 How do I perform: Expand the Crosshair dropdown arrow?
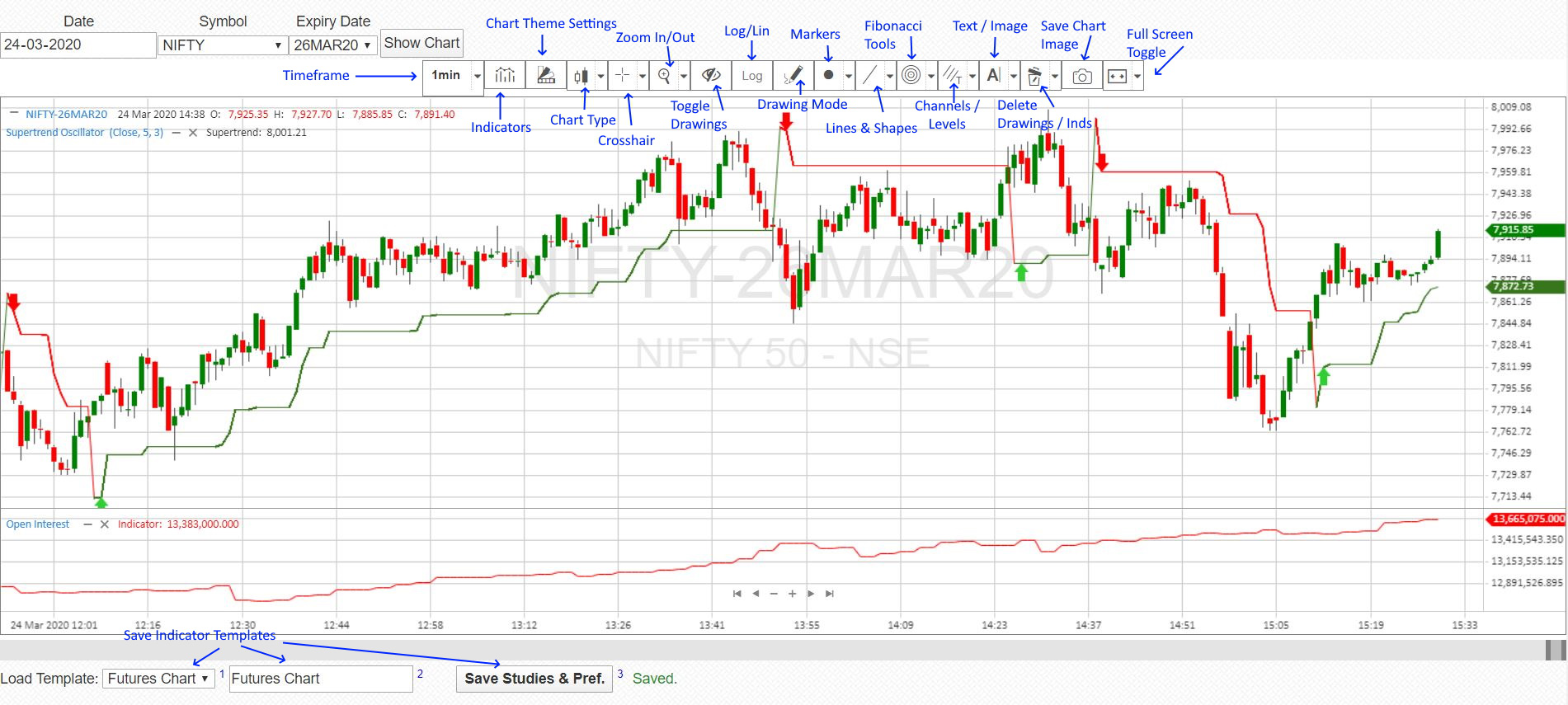[642, 76]
